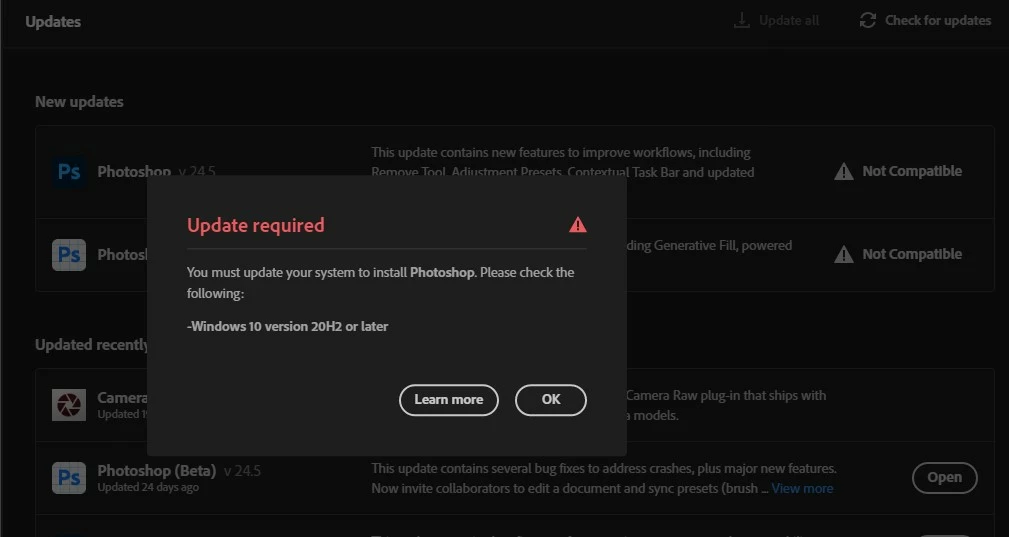Image resolution: width=1009 pixels, height=537 pixels.
Task: Click the text Updated 24 days ago
Action: (x=148, y=487)
